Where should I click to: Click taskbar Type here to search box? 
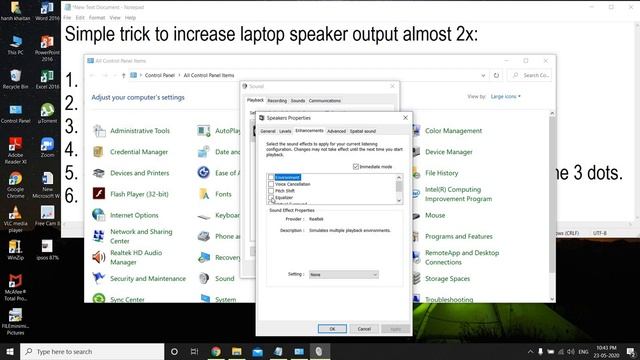(x=92, y=351)
